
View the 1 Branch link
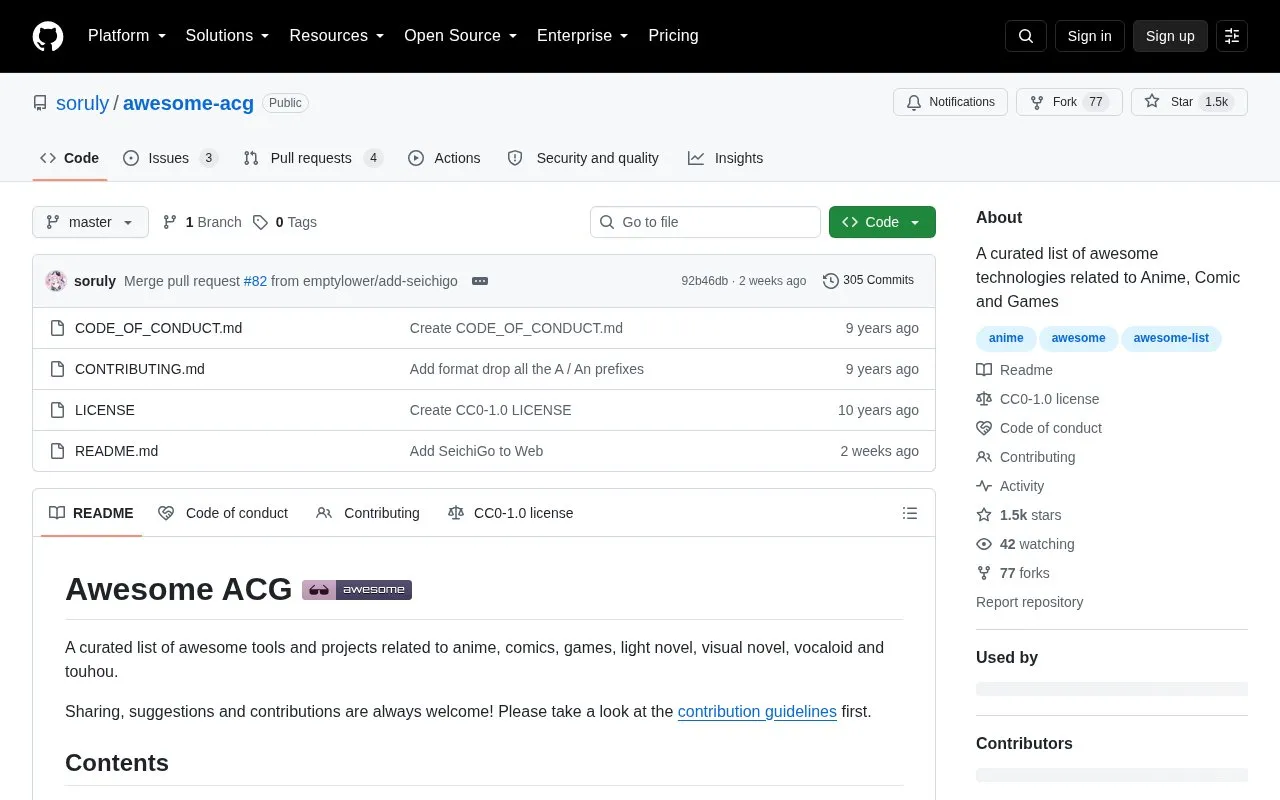(x=202, y=222)
